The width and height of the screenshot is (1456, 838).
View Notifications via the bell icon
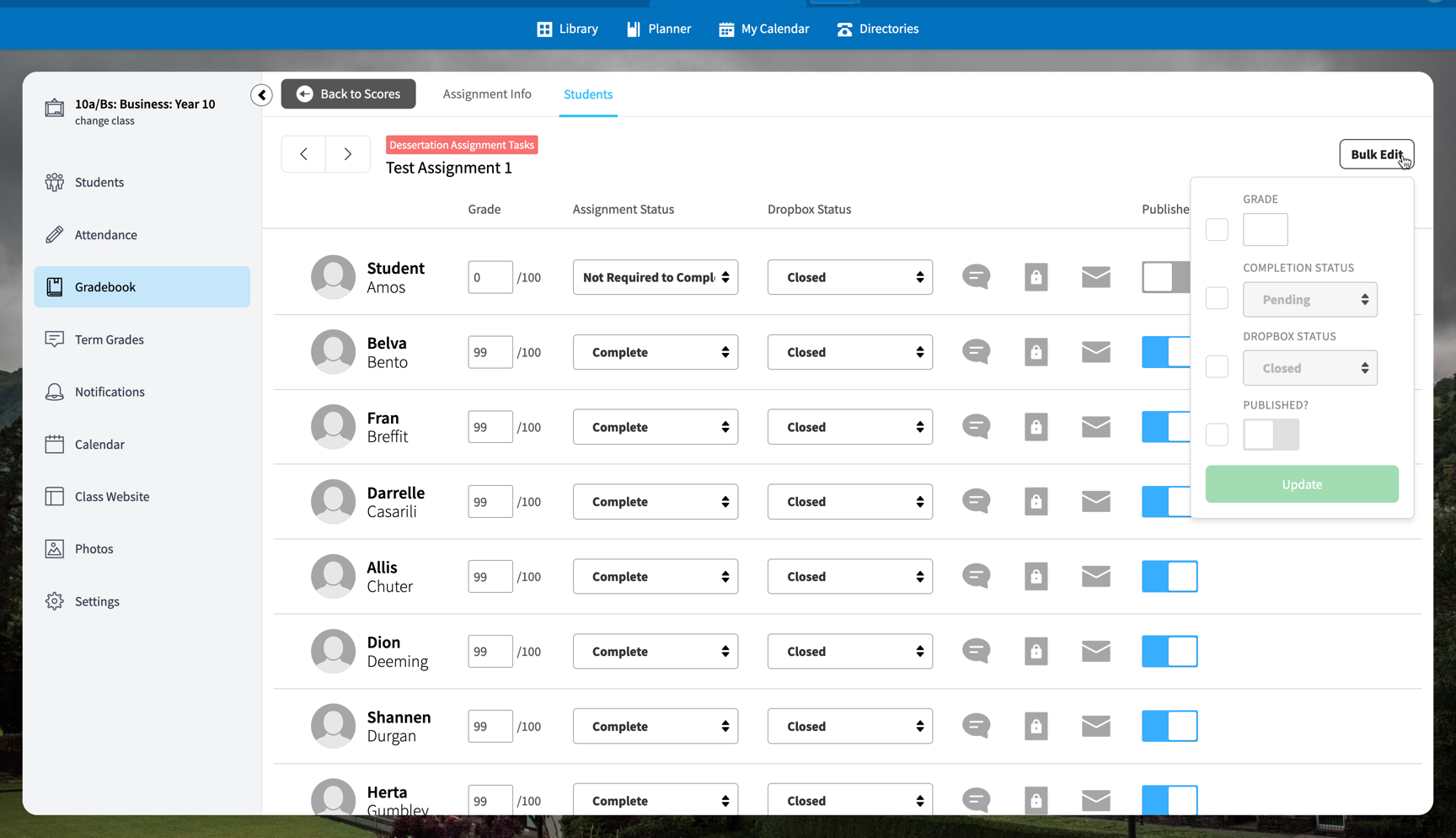pyautogui.click(x=110, y=391)
